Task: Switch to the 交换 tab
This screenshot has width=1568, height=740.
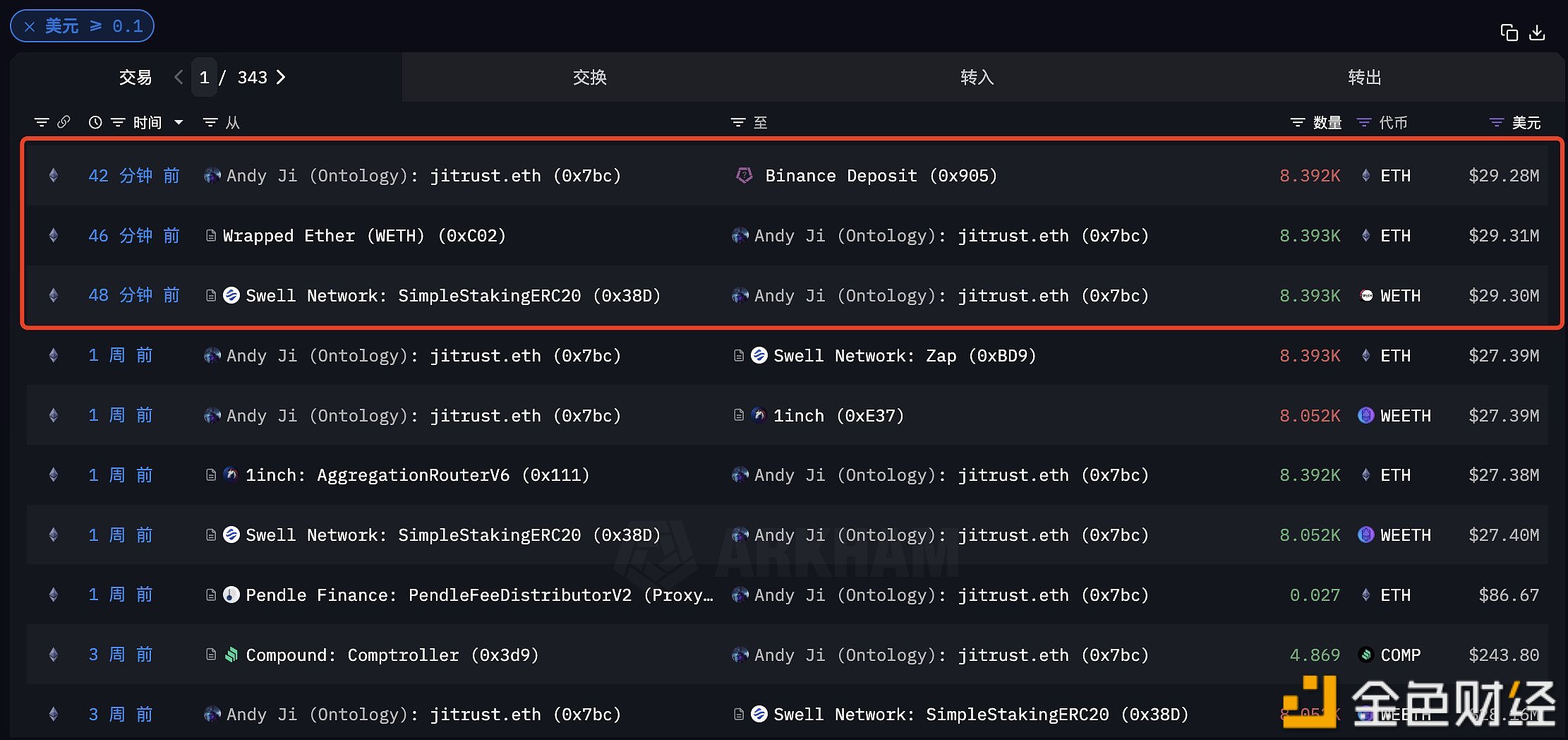Action: pos(590,77)
